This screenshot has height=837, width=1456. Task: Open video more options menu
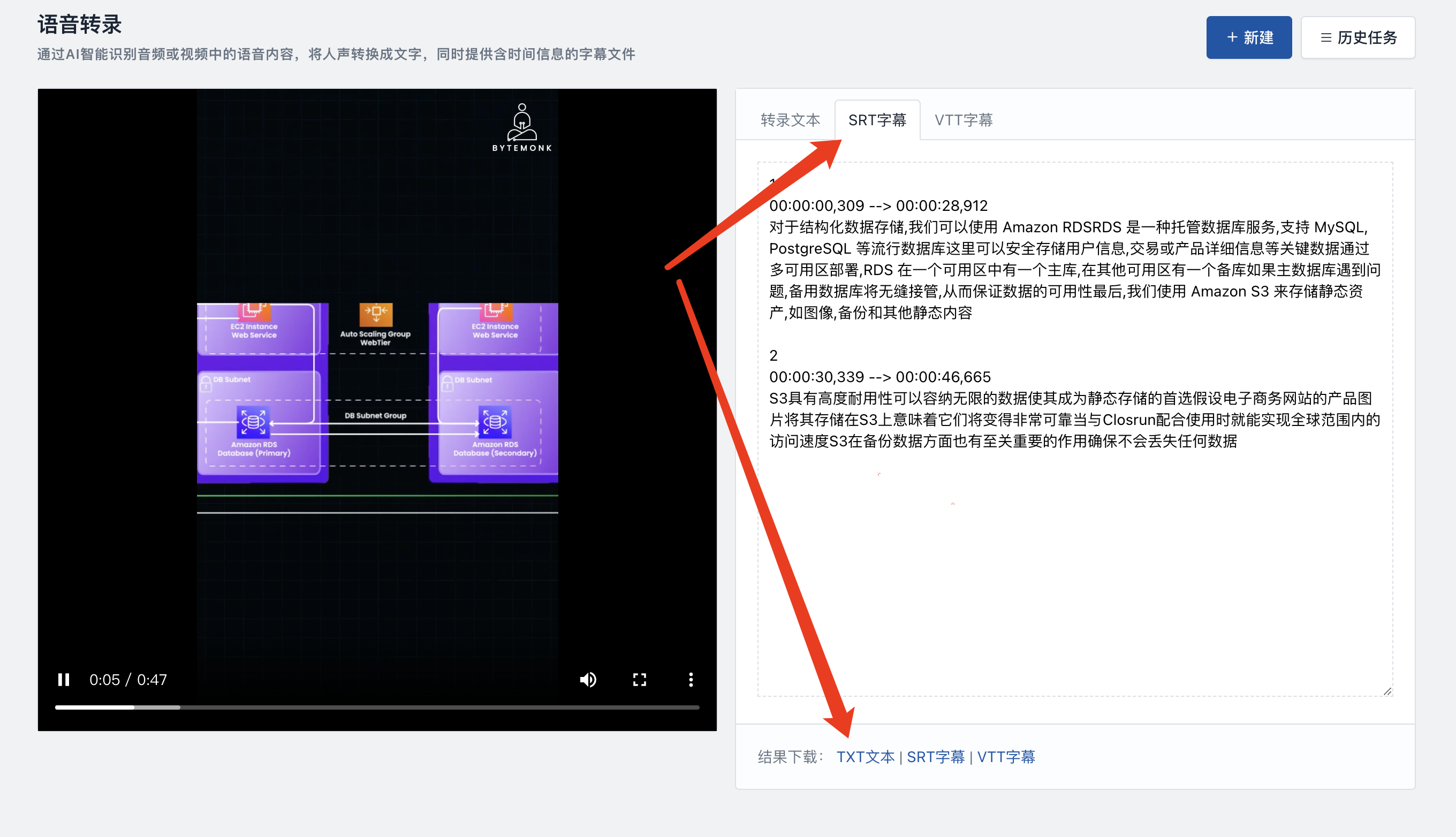(691, 680)
